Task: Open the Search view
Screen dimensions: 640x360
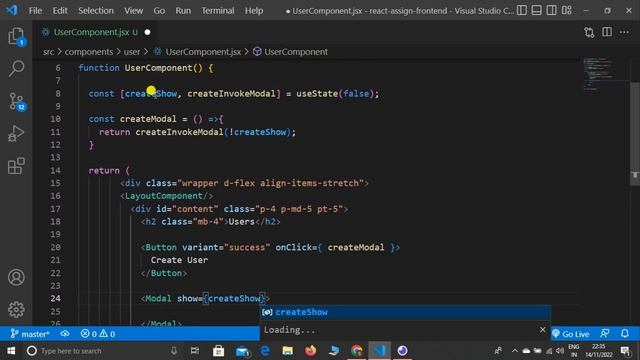Action: [16, 68]
